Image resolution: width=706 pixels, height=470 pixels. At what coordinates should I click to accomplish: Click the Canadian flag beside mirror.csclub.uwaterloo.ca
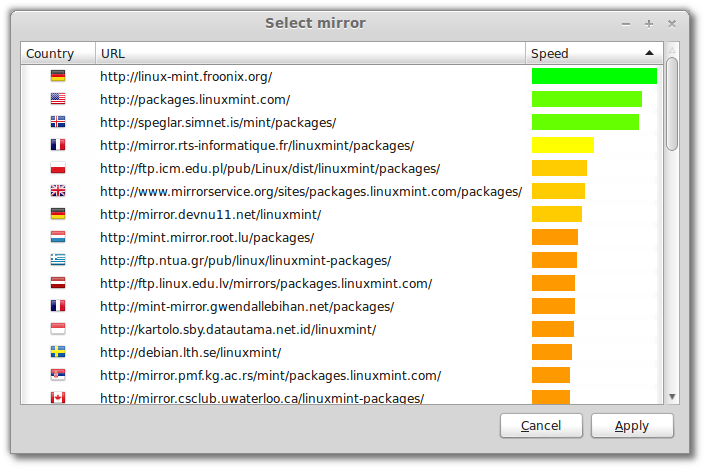coord(58,398)
